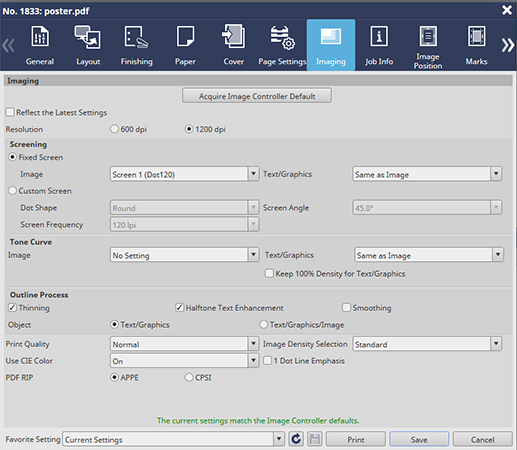The height and width of the screenshot is (450, 517).
Task: Click the refresh favorite settings icon
Action: click(296, 439)
